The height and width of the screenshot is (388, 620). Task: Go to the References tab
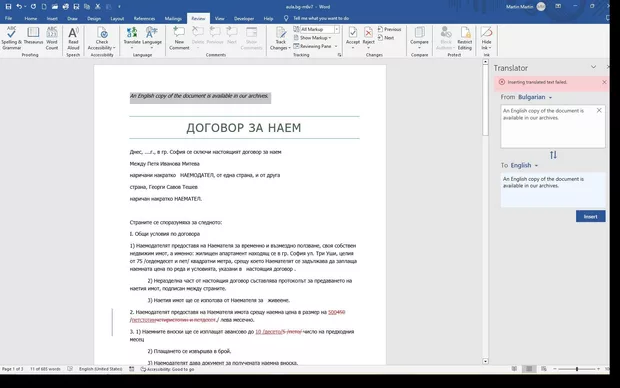pyautogui.click(x=144, y=18)
